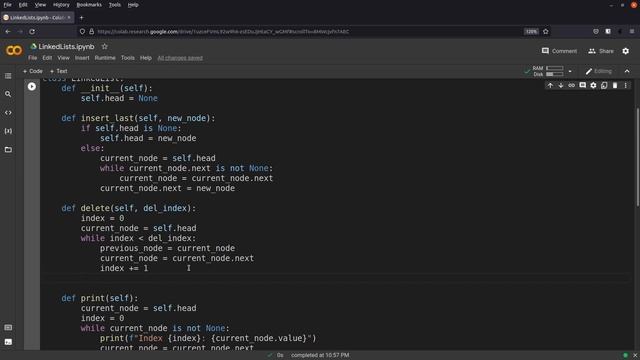The image size is (640, 360).
Task: Click the Colab logo
Action: point(14,51)
